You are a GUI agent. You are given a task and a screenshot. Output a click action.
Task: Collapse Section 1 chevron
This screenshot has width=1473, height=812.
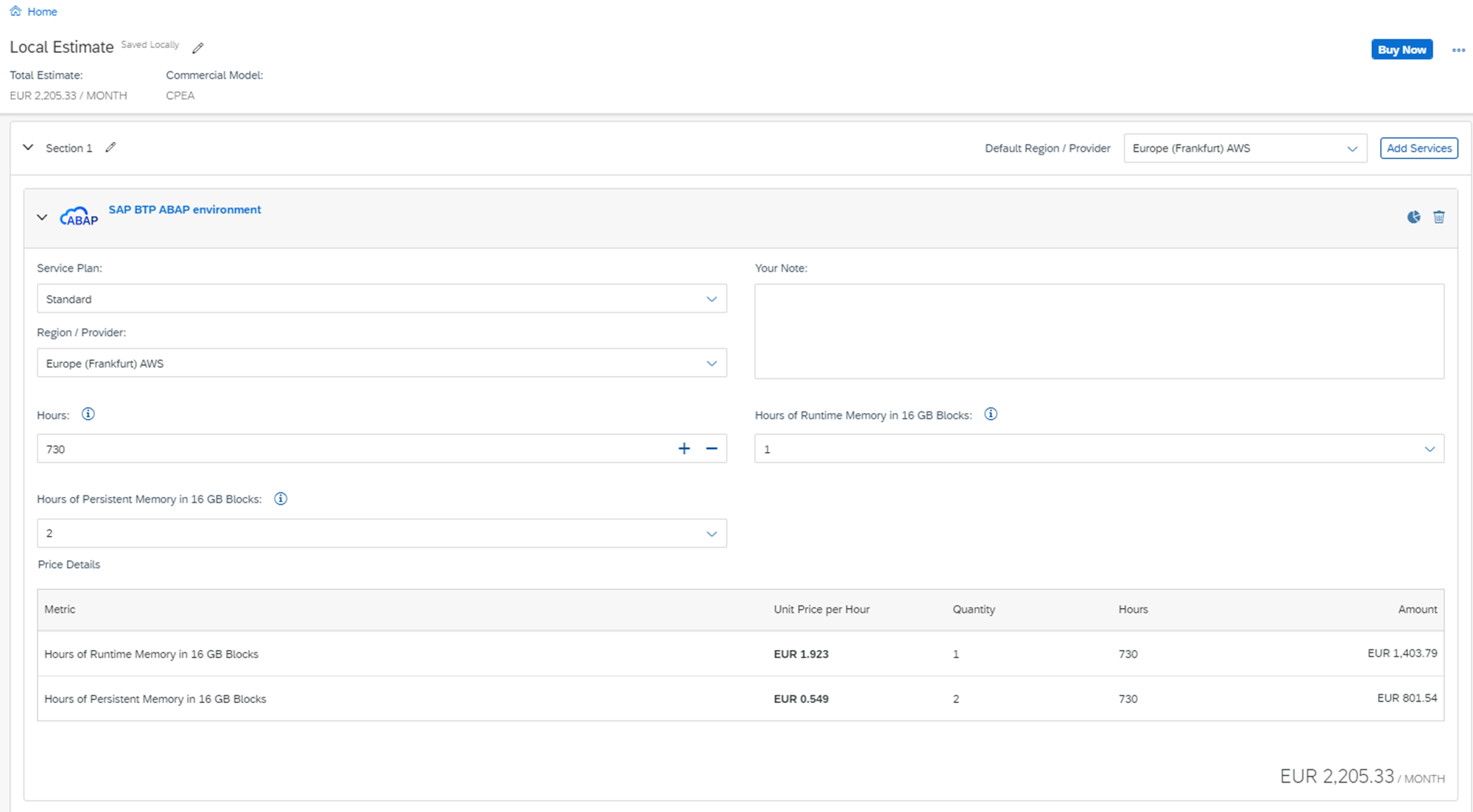pyautogui.click(x=28, y=147)
